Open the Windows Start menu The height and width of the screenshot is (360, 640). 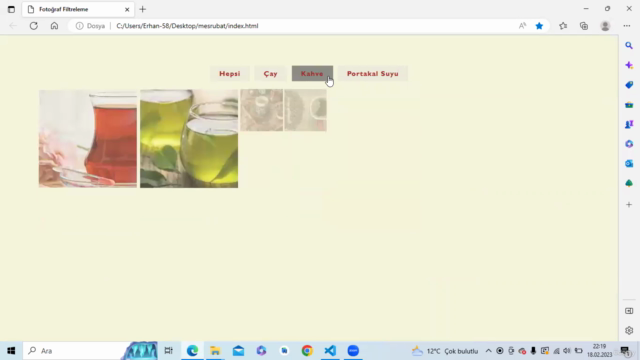[11, 351]
